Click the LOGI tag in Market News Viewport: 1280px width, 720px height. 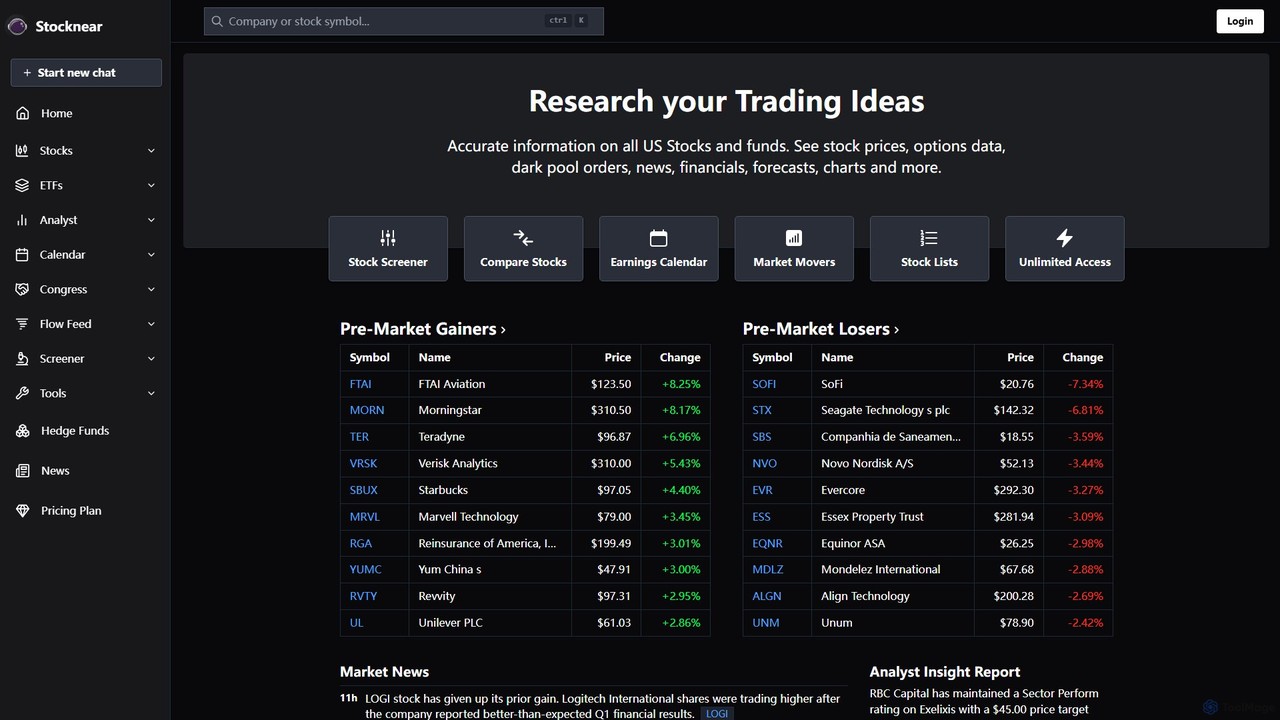click(717, 714)
